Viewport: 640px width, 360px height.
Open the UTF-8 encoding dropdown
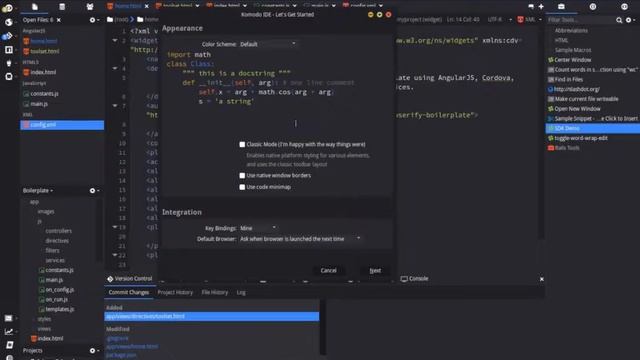pyautogui.click(x=500, y=20)
